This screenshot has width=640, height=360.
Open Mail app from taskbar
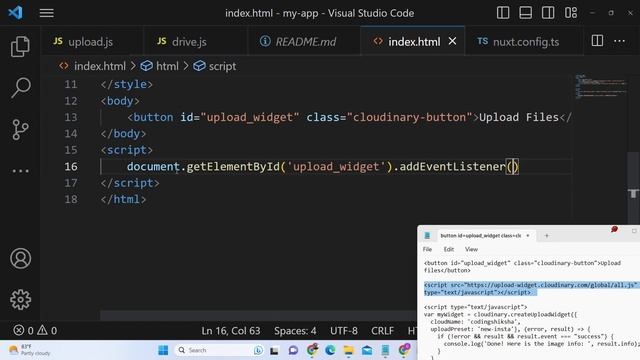coord(367,350)
